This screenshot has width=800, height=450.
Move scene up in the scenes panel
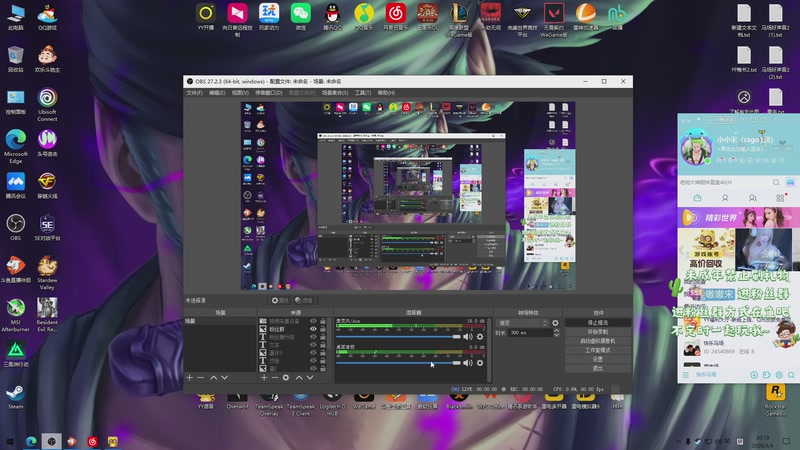point(214,378)
